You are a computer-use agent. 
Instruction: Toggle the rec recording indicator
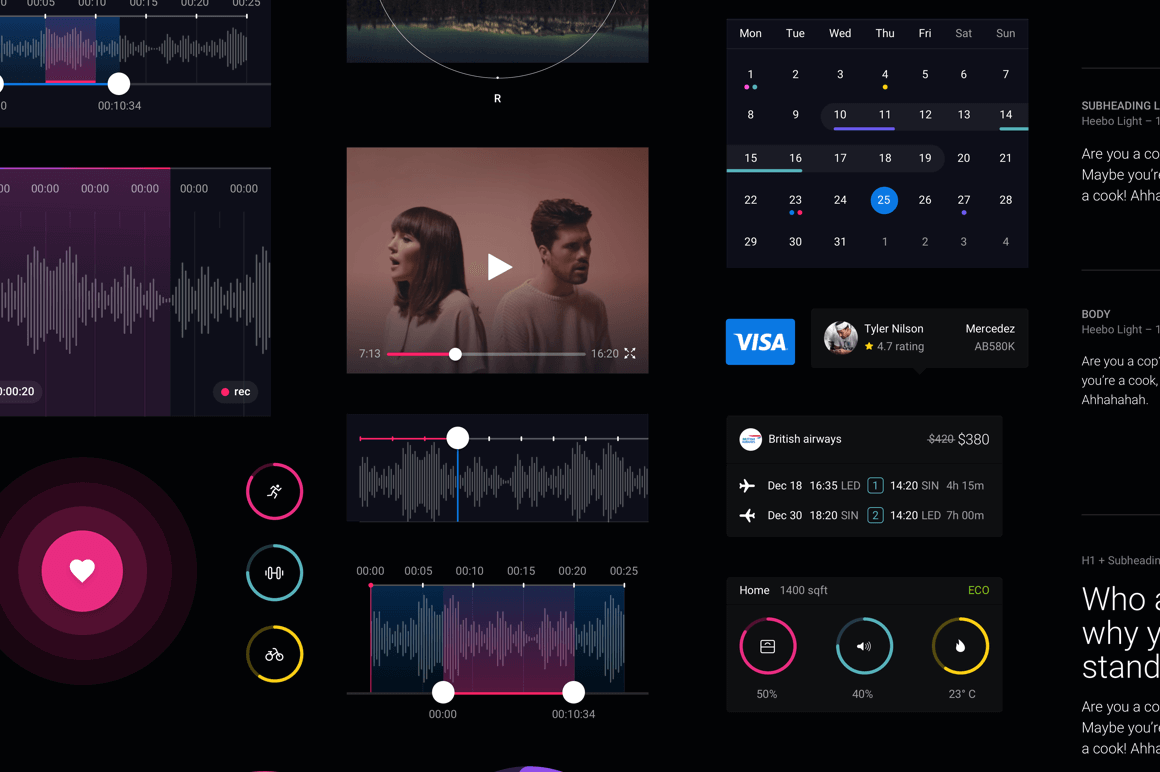235,391
